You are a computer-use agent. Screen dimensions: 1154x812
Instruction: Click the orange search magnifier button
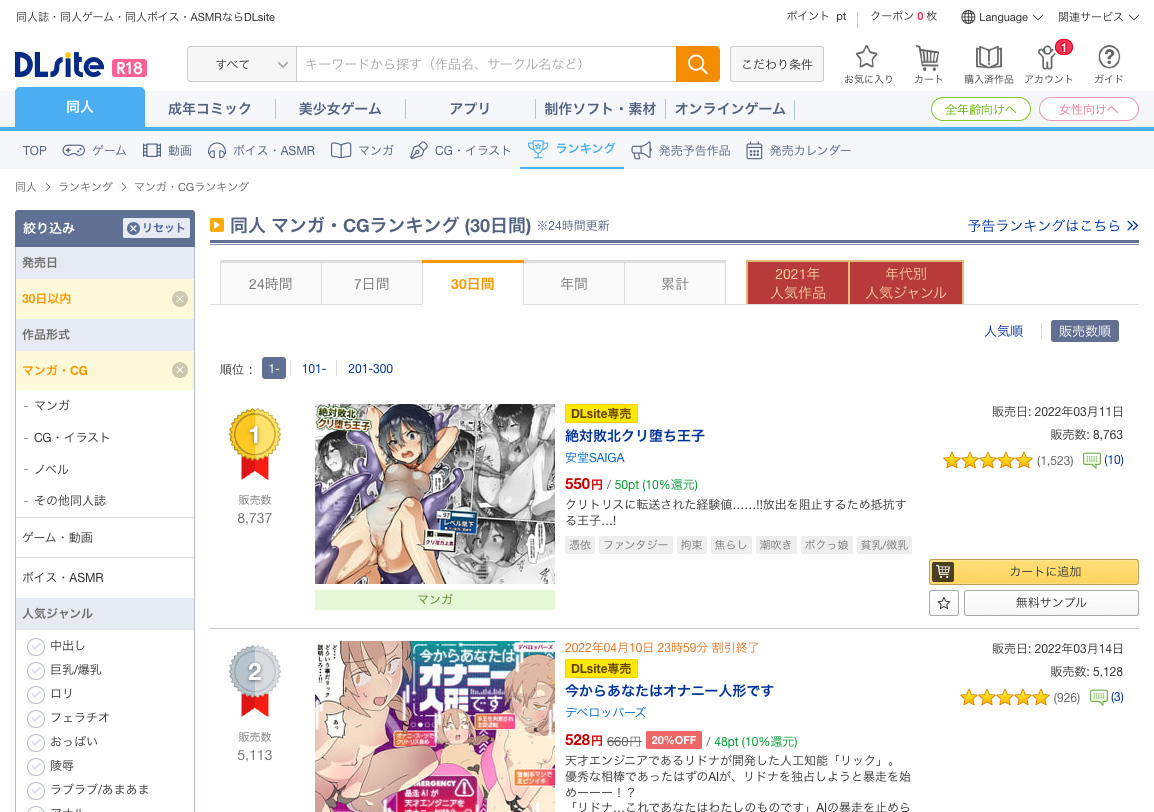(697, 64)
